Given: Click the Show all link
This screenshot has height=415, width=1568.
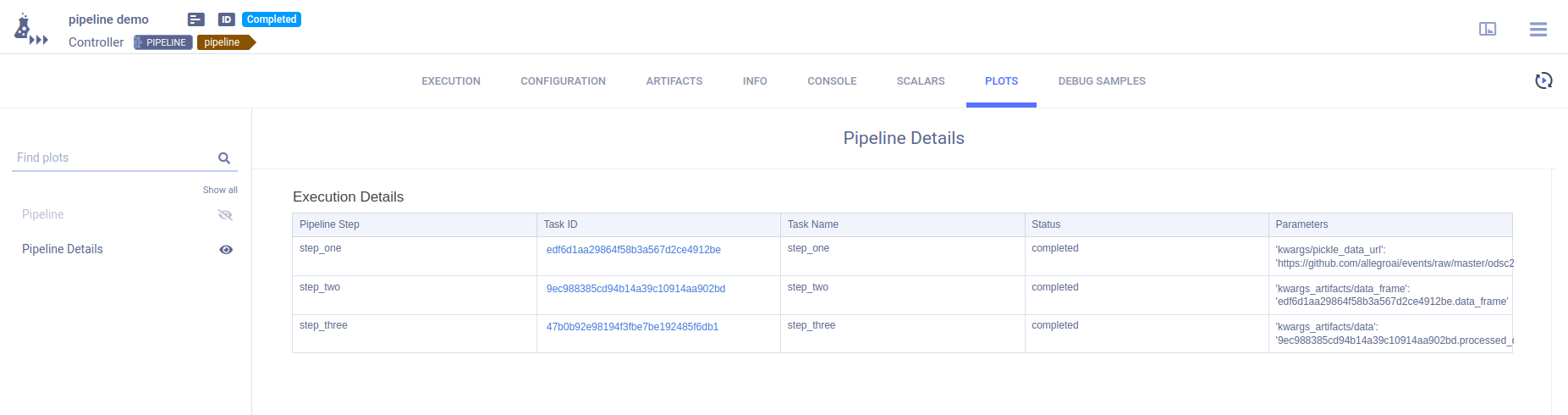Looking at the screenshot, I should 220,190.
